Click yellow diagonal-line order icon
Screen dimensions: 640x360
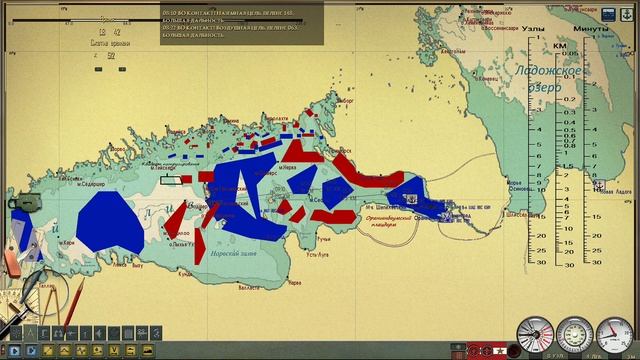point(48,350)
